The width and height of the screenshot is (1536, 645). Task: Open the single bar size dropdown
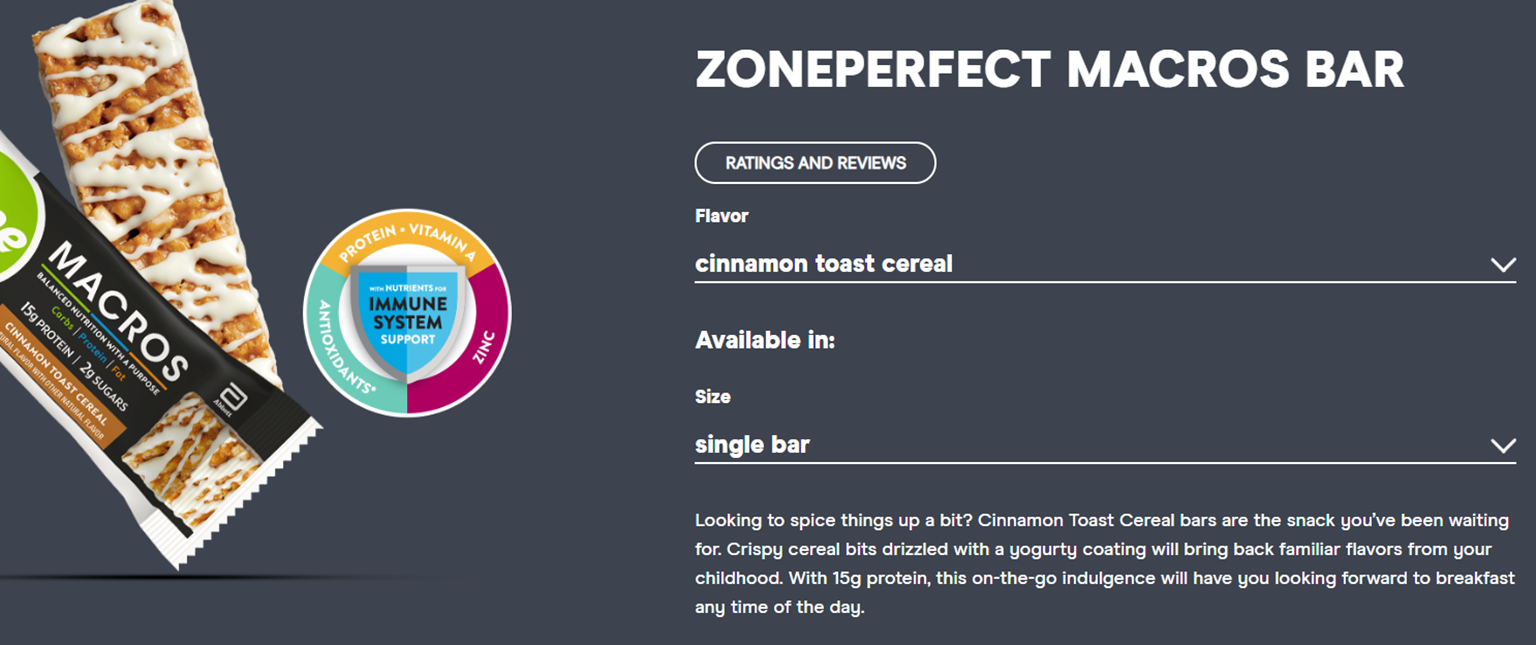click(x=1105, y=445)
